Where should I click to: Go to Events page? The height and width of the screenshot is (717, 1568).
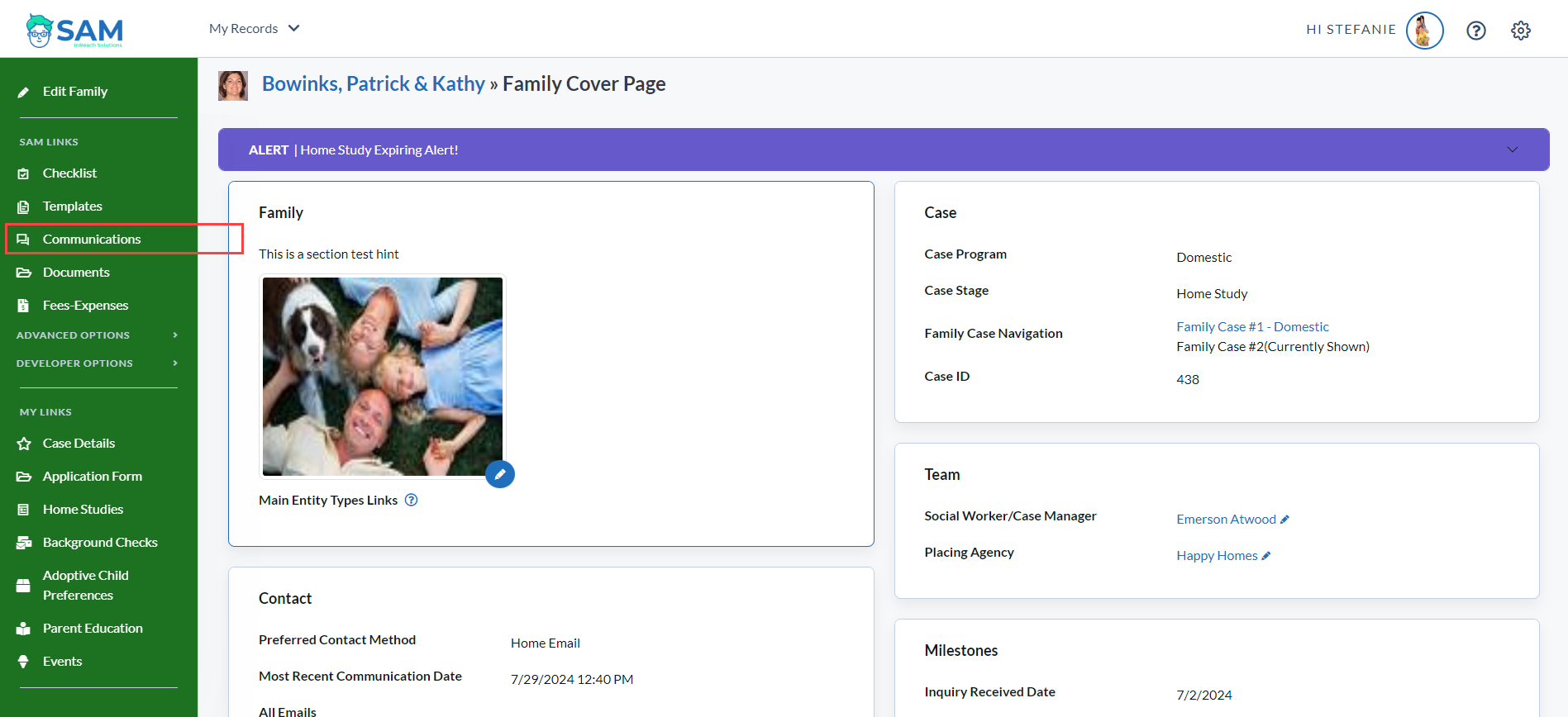62,662
